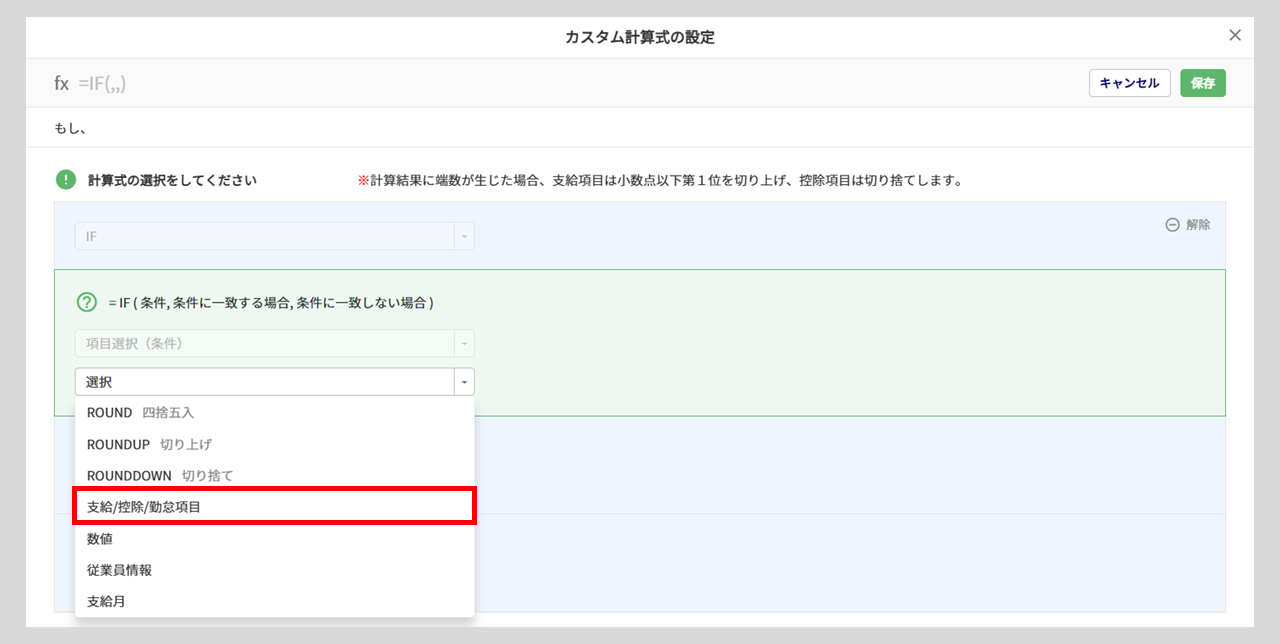Open the disabled IF function dropdown
The width and height of the screenshot is (1280, 644).
point(274,236)
